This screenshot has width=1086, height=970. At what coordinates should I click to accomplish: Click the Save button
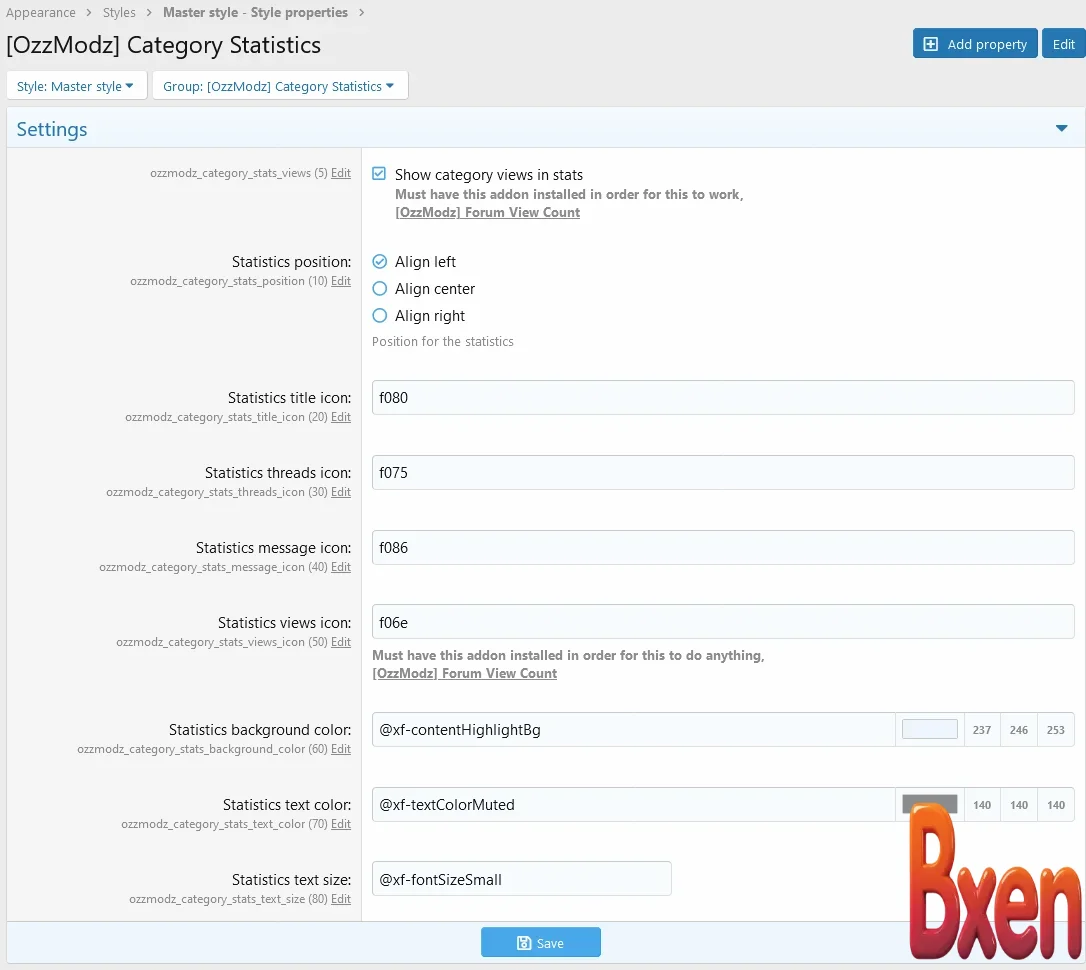click(x=541, y=942)
